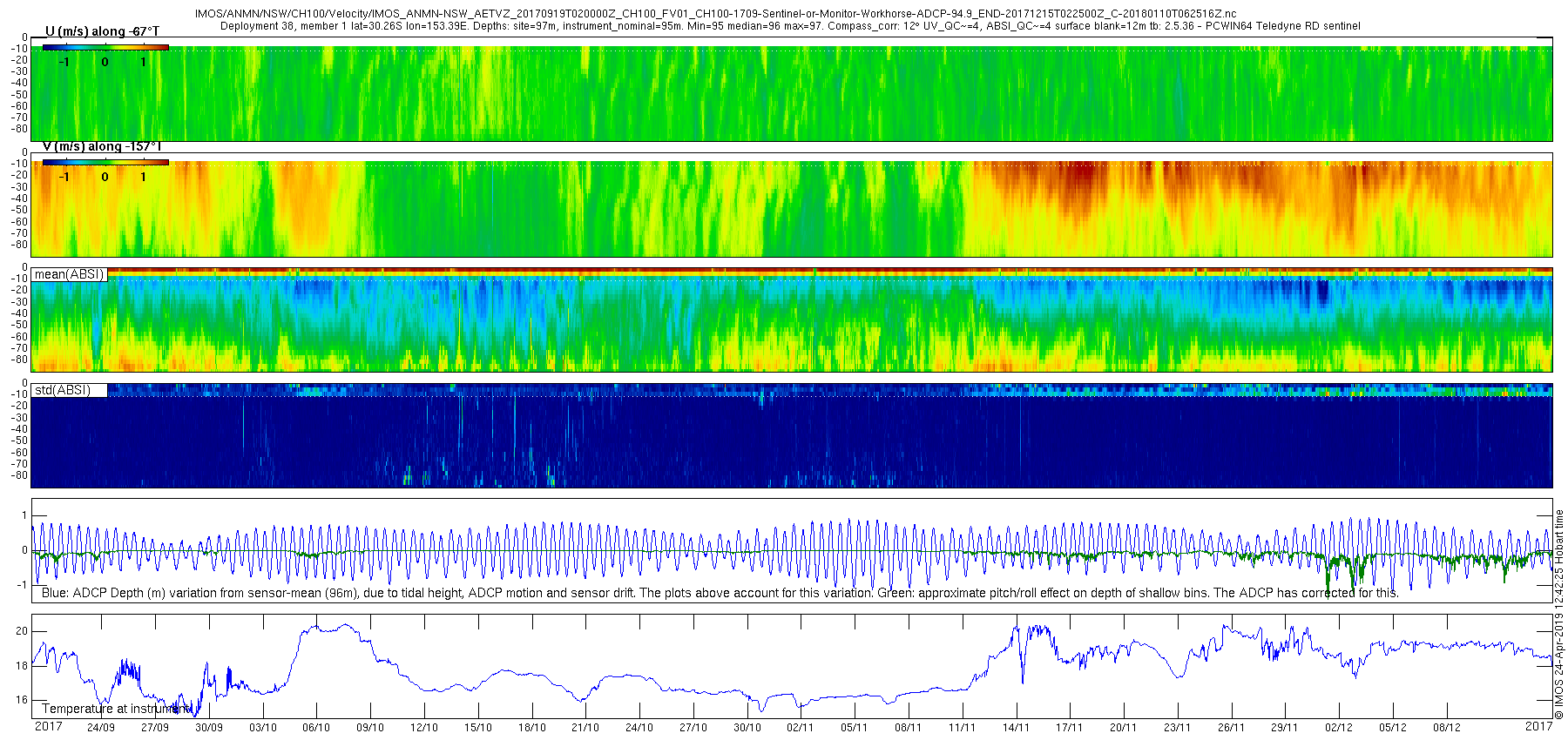
Task: Click the 'Blue: ADCP Depth (m) variation' caption
Action: click(x=720, y=593)
